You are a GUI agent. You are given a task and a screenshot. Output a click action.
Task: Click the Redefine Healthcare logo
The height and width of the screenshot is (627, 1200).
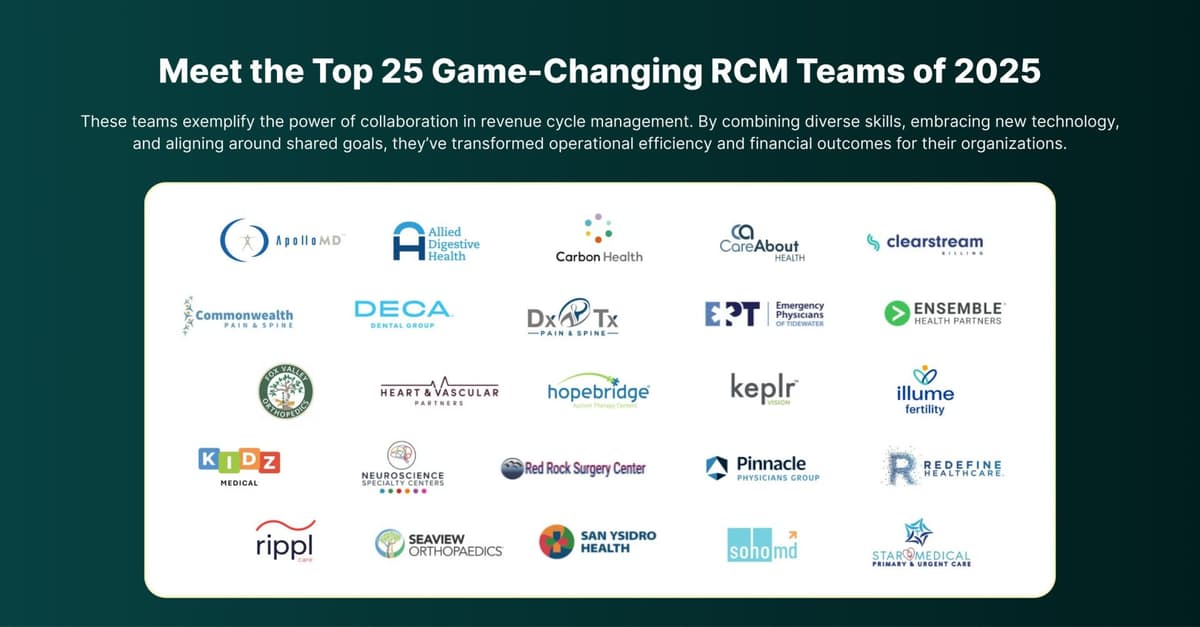coord(944,467)
